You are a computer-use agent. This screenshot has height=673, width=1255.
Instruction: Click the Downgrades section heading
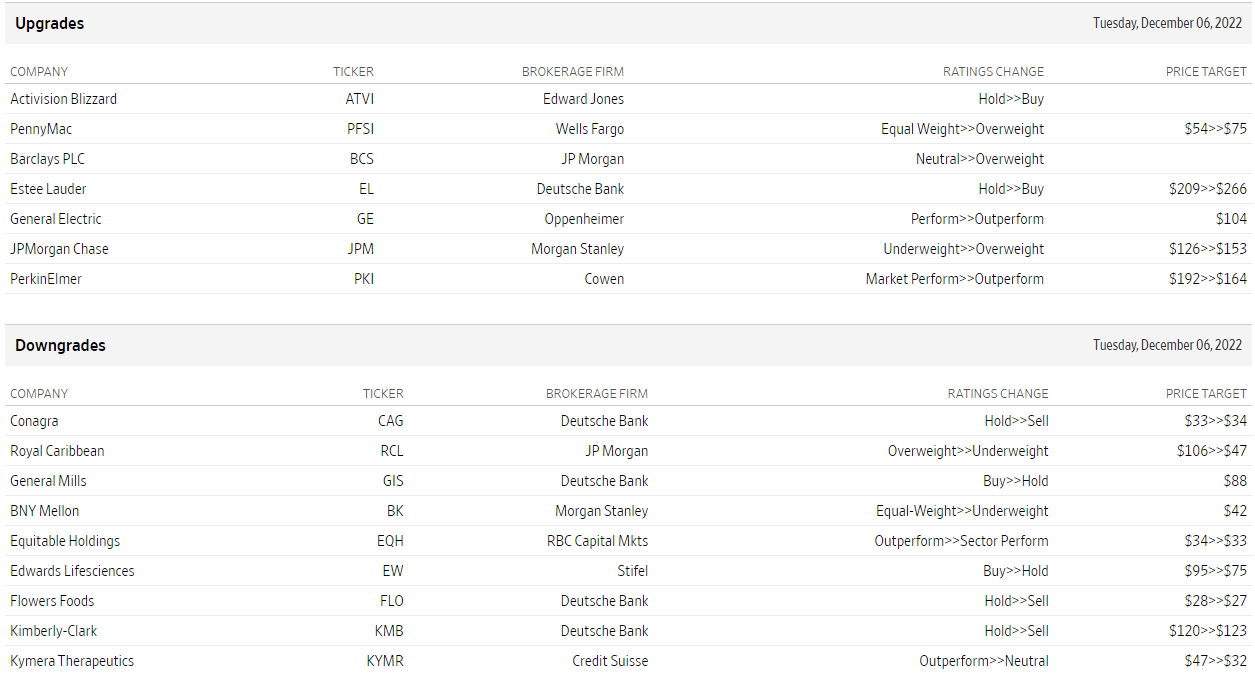point(60,346)
